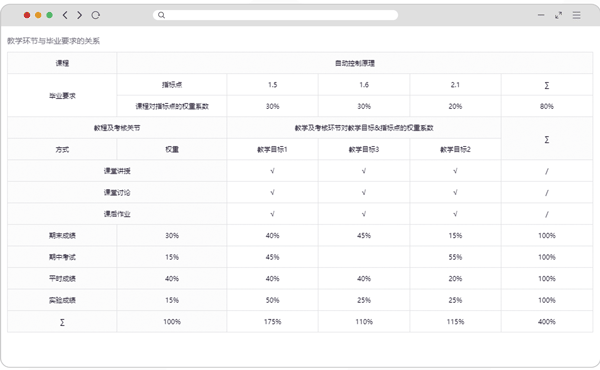
Task: Click the search magnifier icon
Action: tap(161, 15)
